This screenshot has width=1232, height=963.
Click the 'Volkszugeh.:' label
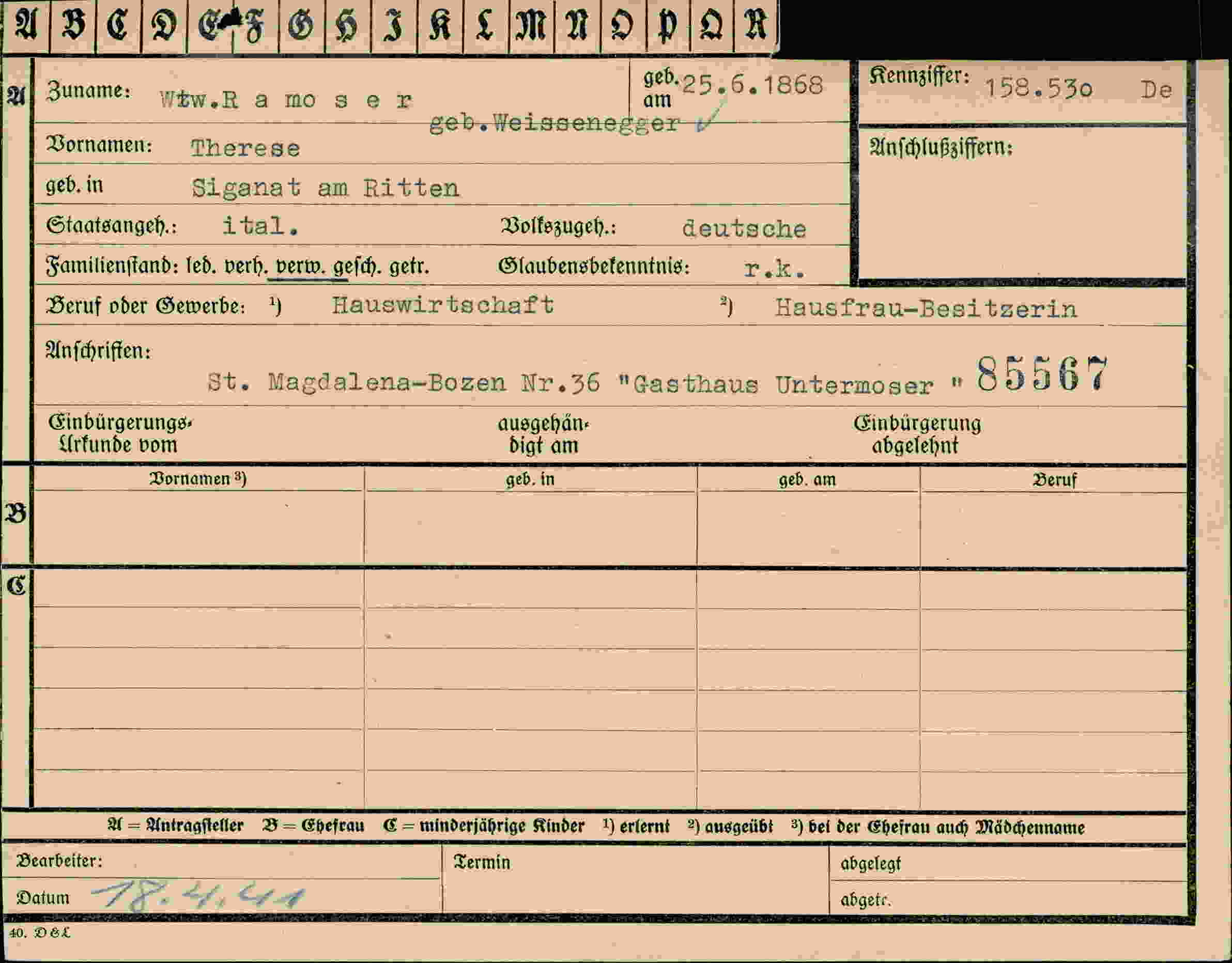559,227
